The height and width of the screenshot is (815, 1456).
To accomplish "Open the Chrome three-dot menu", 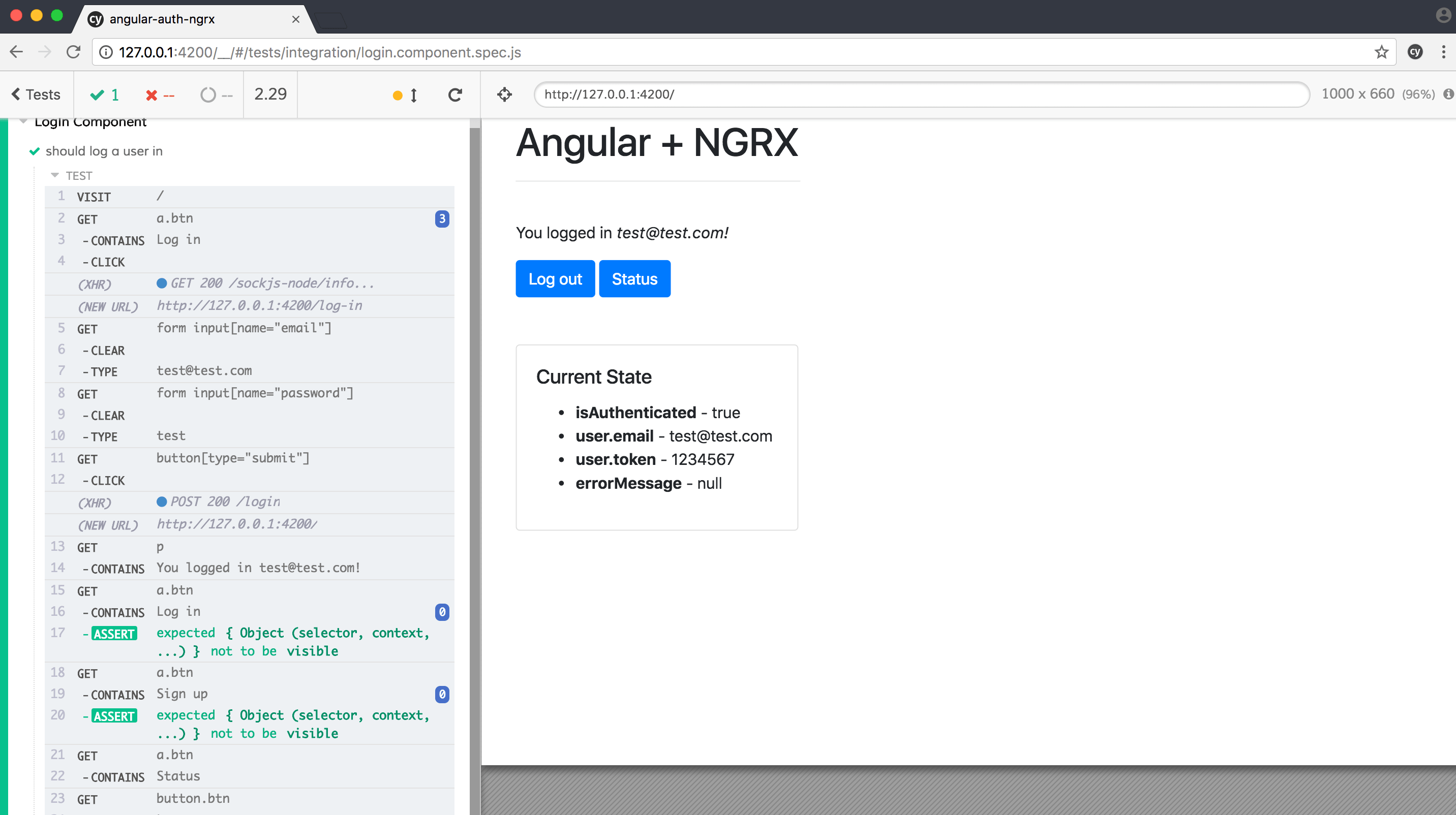I will coord(1445,51).
